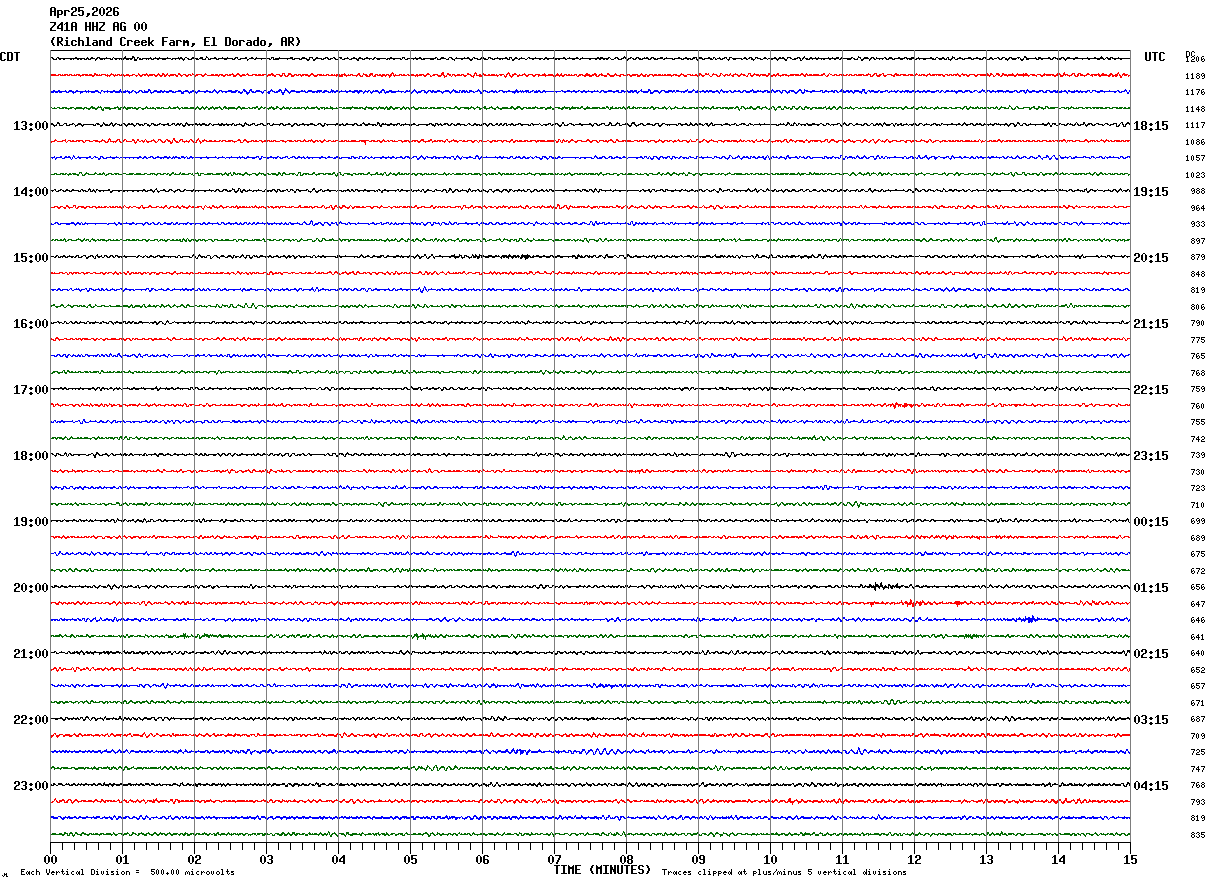Screen dimensions: 1210x886
Task: Click the DC offset value "742"
Action: click(x=1197, y=439)
